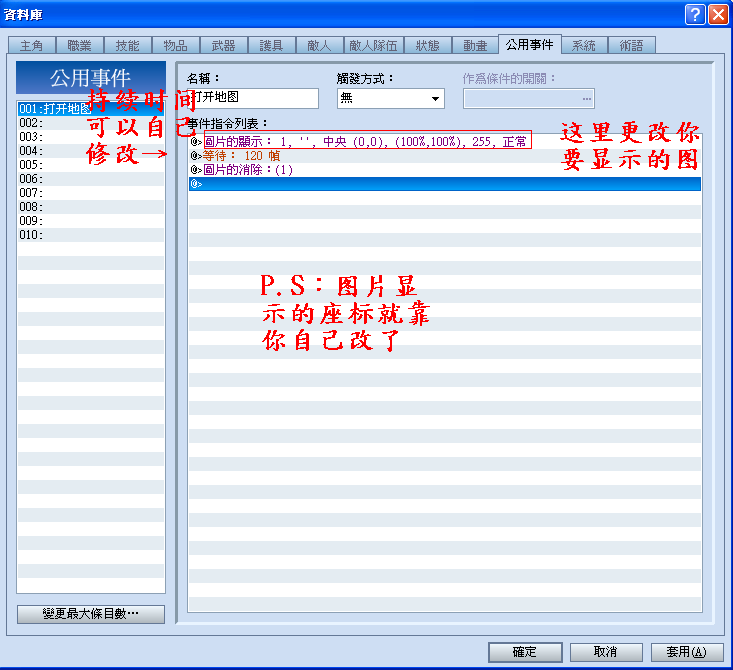Screen dimensions: 733x670
Task: Open the 觸發方式 dropdown
Action: pyautogui.click(x=390, y=98)
